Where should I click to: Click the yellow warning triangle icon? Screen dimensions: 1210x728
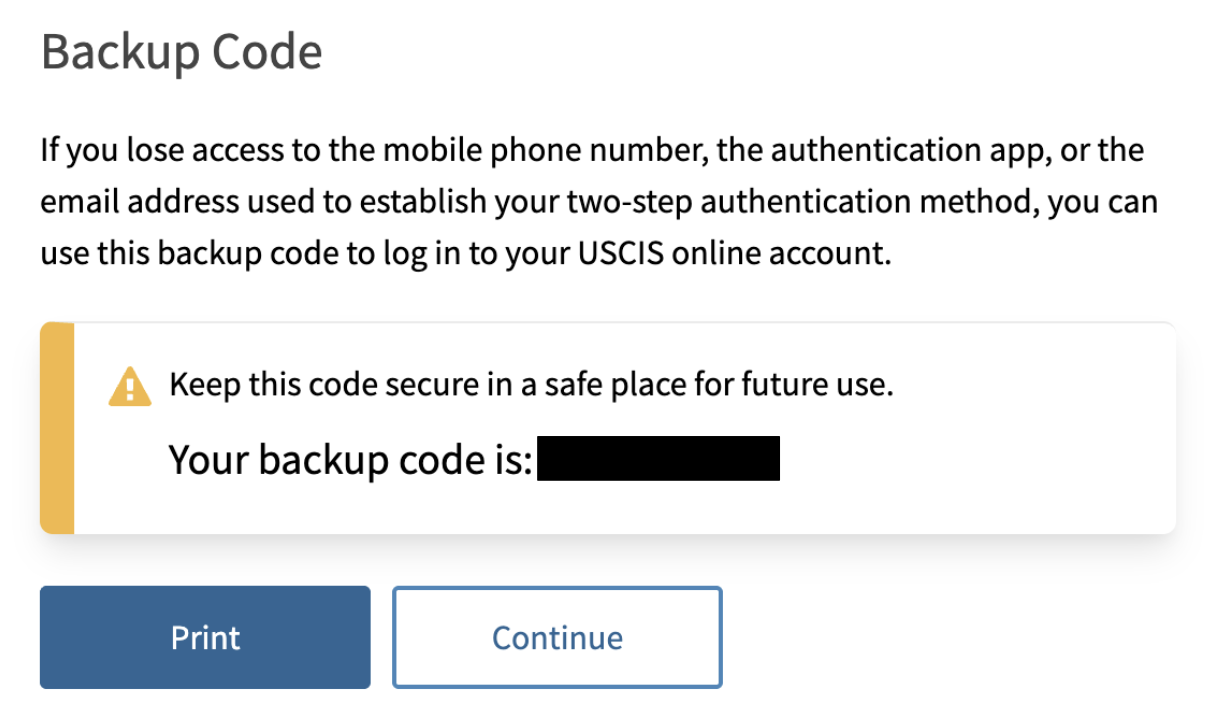[x=130, y=387]
